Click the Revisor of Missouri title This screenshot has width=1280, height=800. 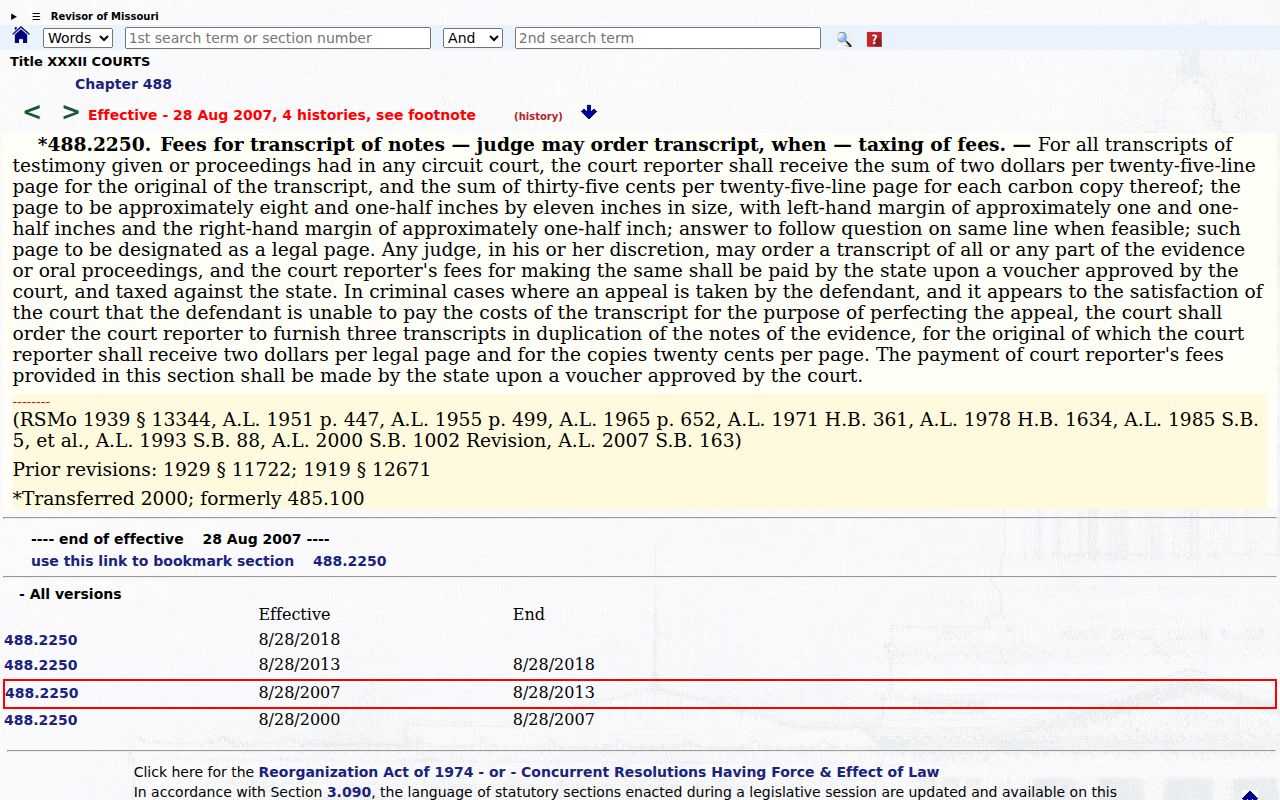(x=104, y=16)
